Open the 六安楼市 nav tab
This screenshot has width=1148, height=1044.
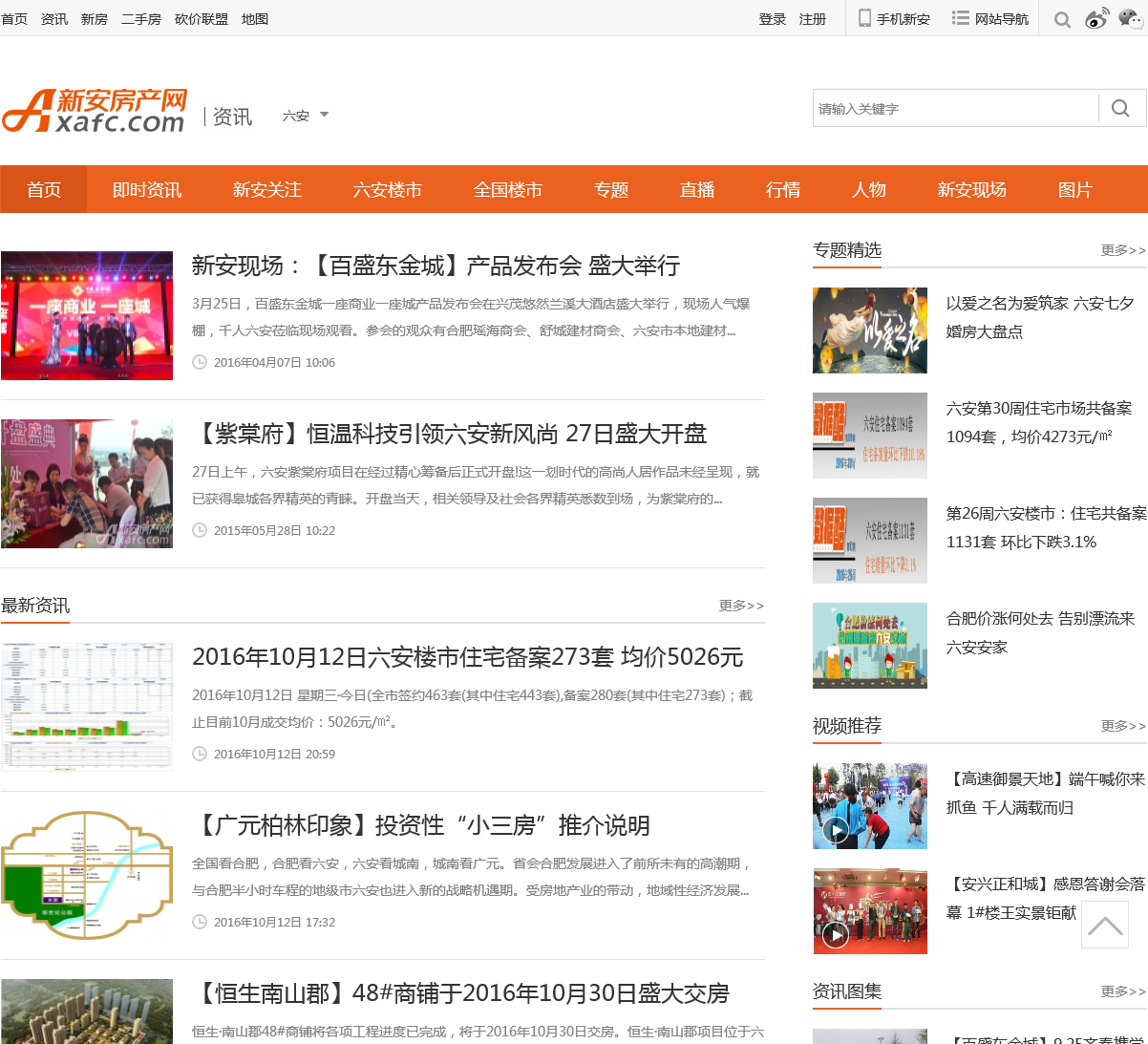[387, 190]
